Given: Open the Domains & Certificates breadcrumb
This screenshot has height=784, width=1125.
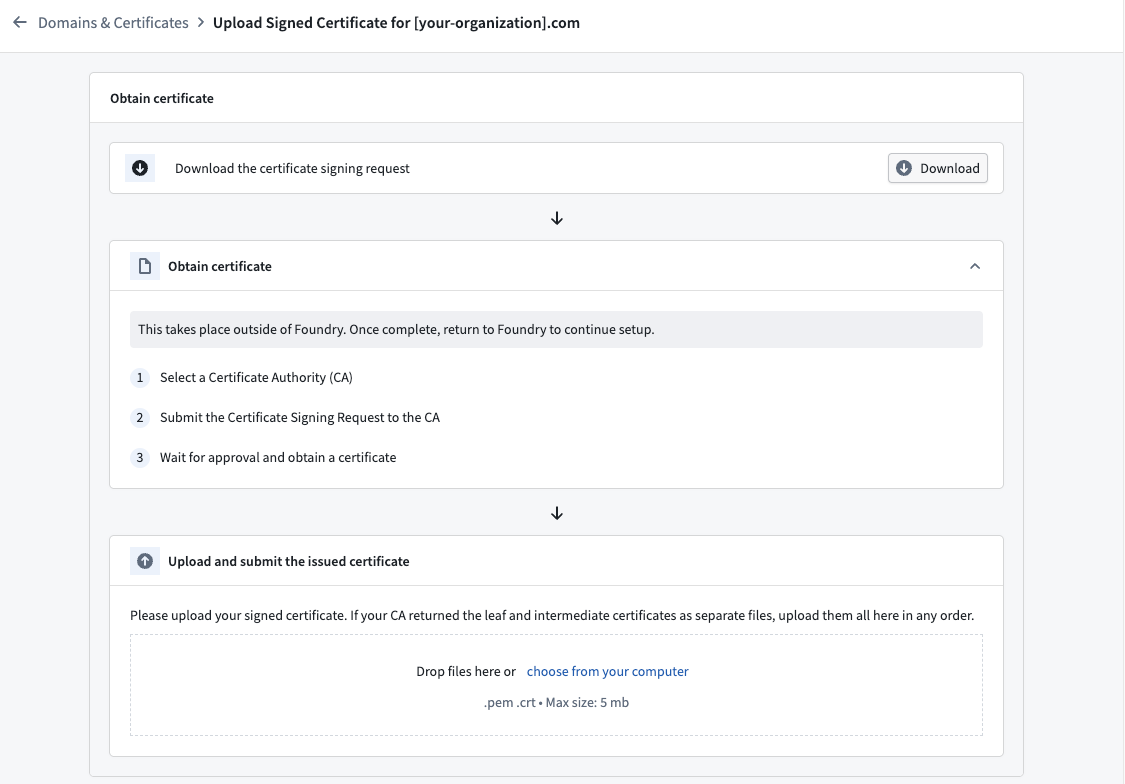Looking at the screenshot, I should click(x=113, y=22).
